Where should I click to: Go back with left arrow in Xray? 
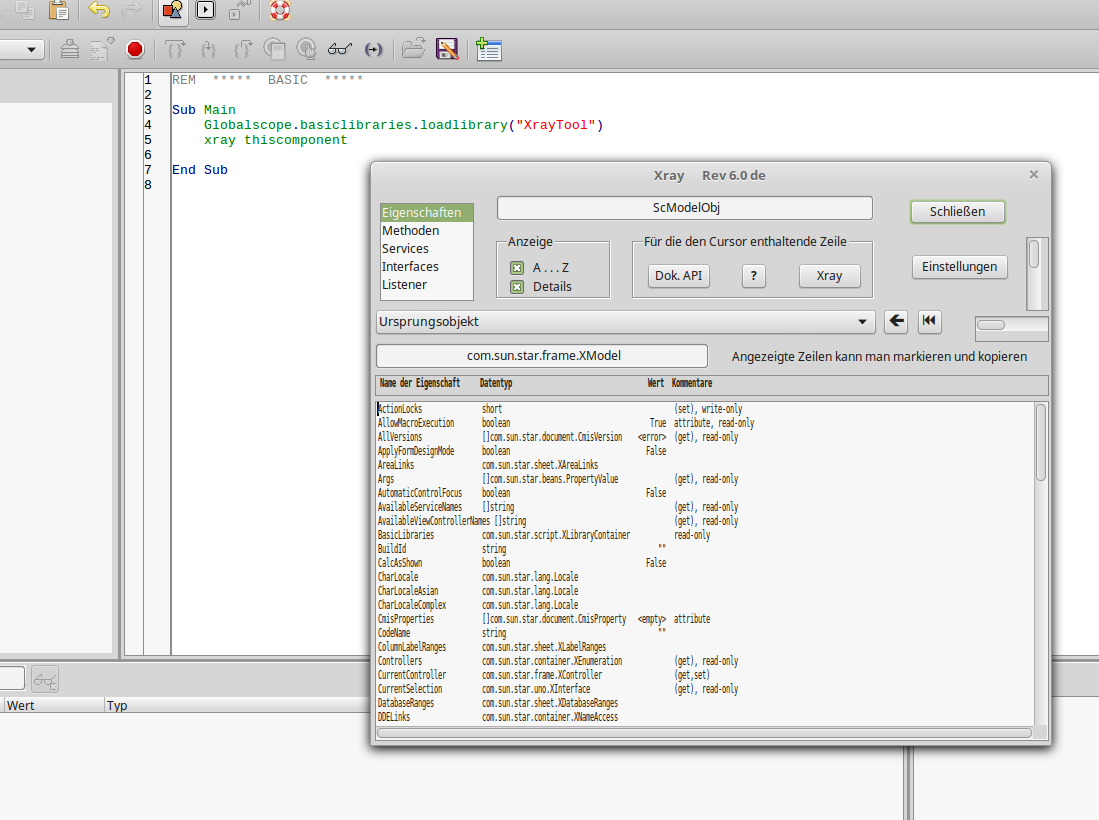coord(896,322)
